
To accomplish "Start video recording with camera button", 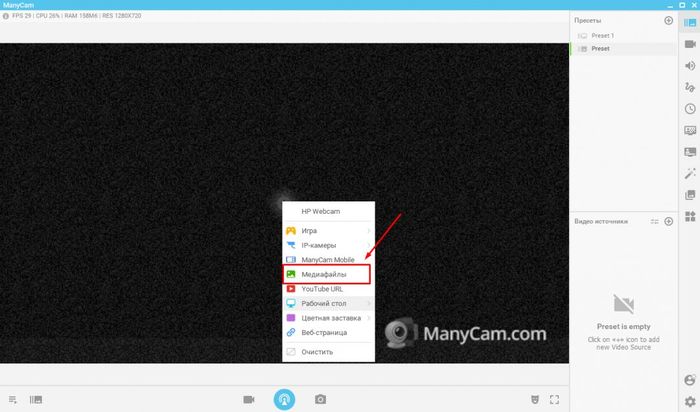I will pos(249,399).
